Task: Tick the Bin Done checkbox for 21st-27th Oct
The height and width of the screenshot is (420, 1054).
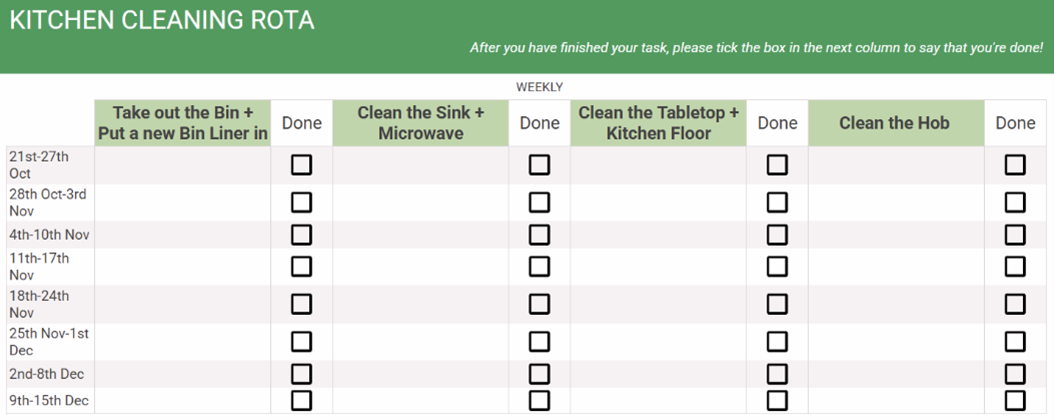Action: (301, 165)
